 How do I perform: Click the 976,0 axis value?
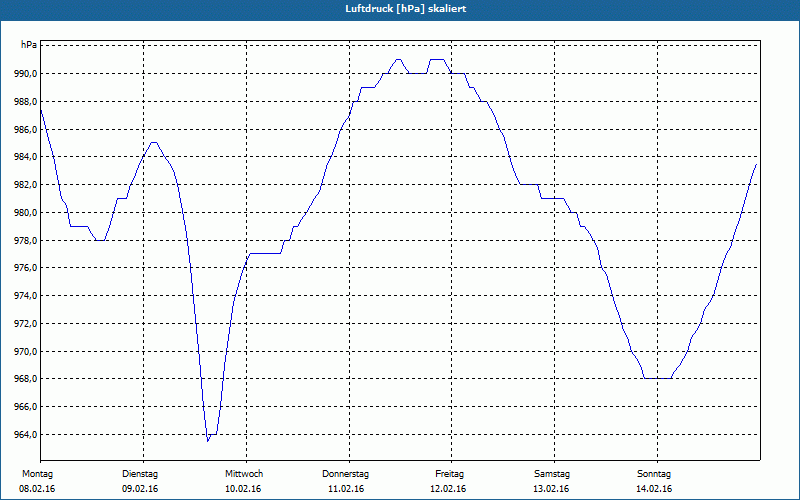coord(26,268)
